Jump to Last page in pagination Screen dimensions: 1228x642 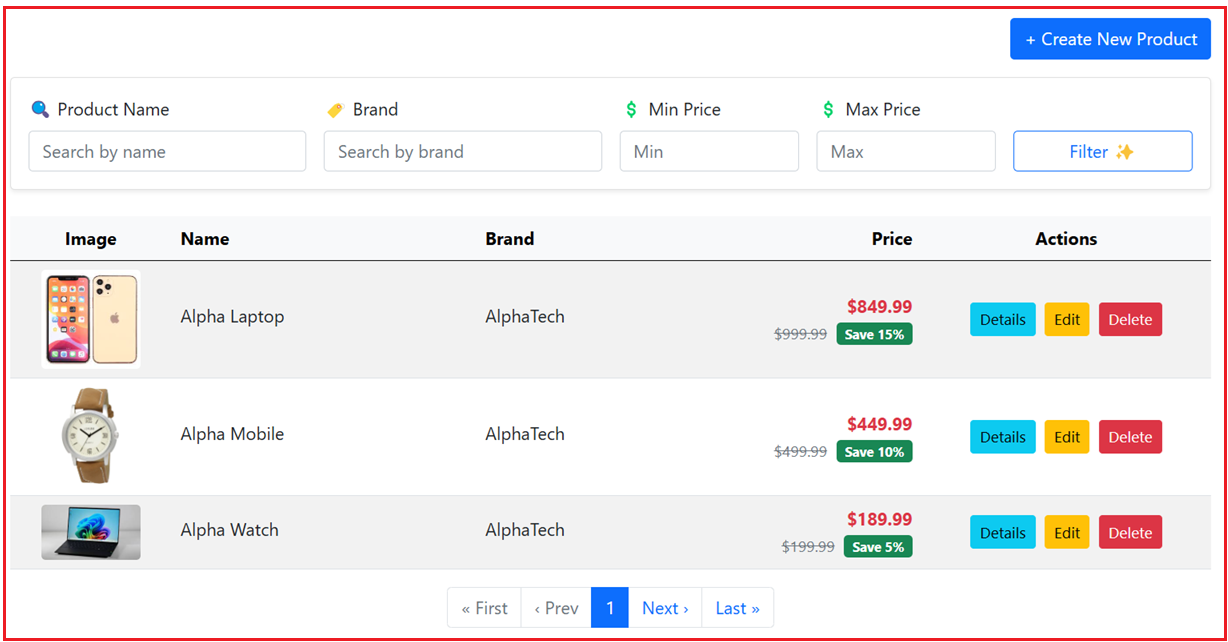coord(738,608)
